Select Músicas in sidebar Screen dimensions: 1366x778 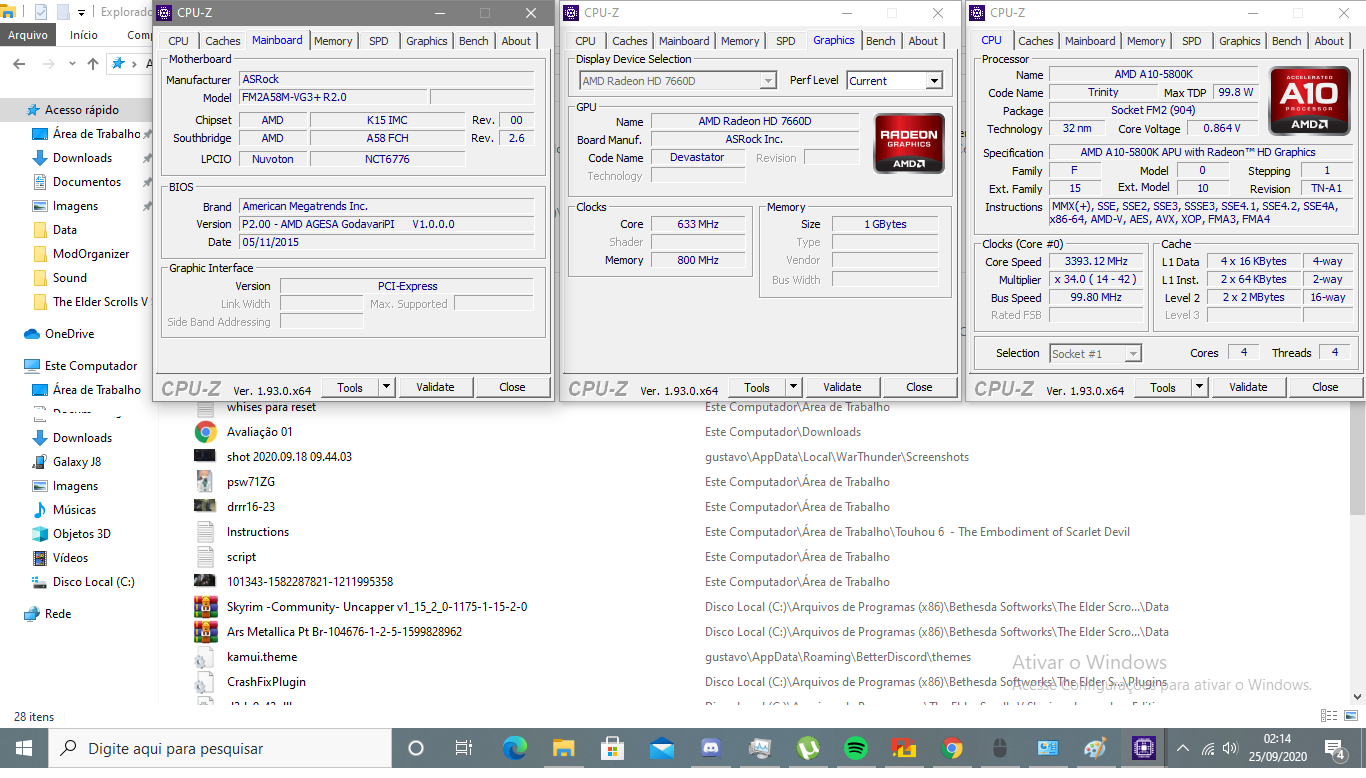pos(75,510)
